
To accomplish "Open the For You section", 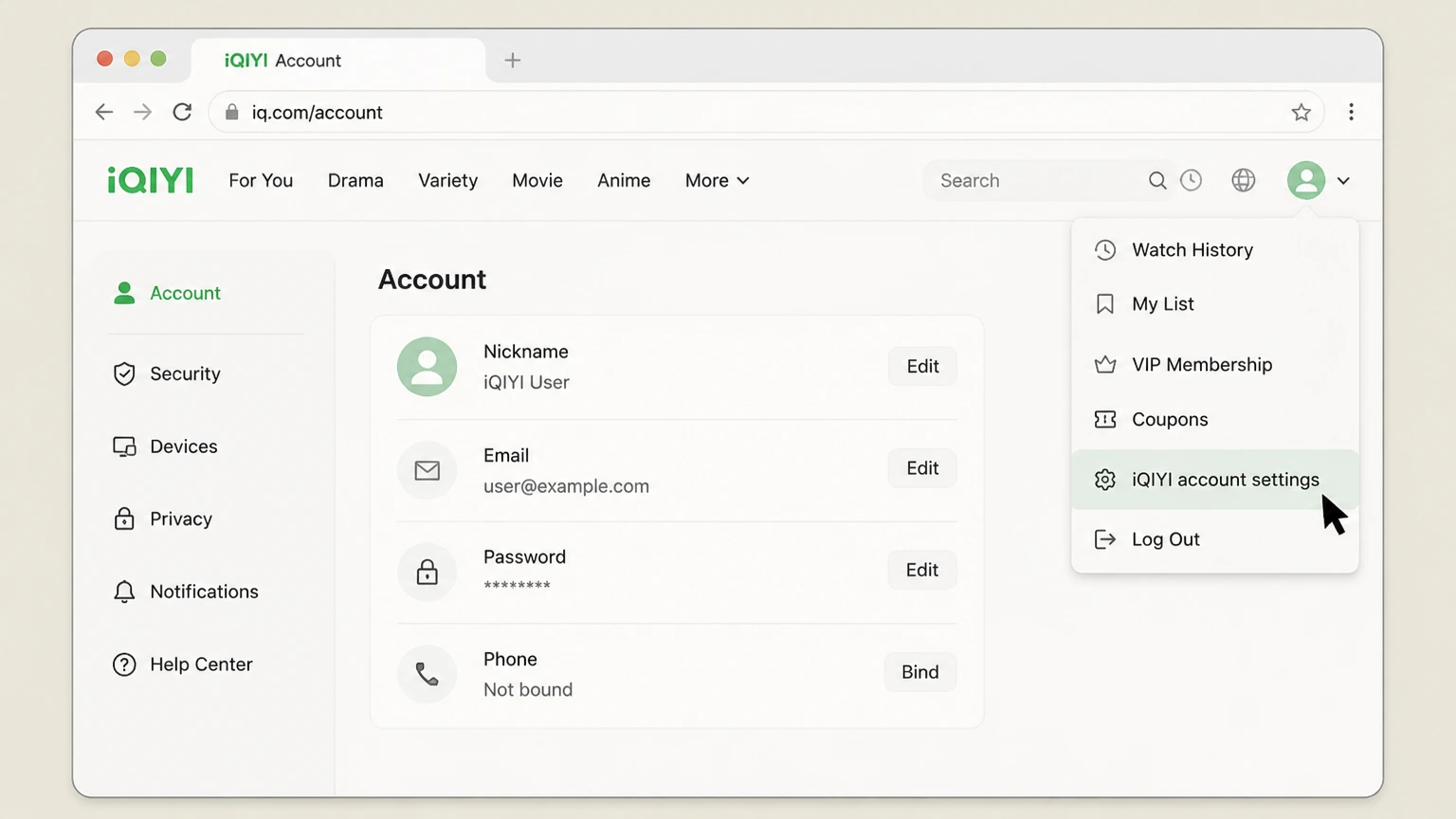I will (261, 180).
